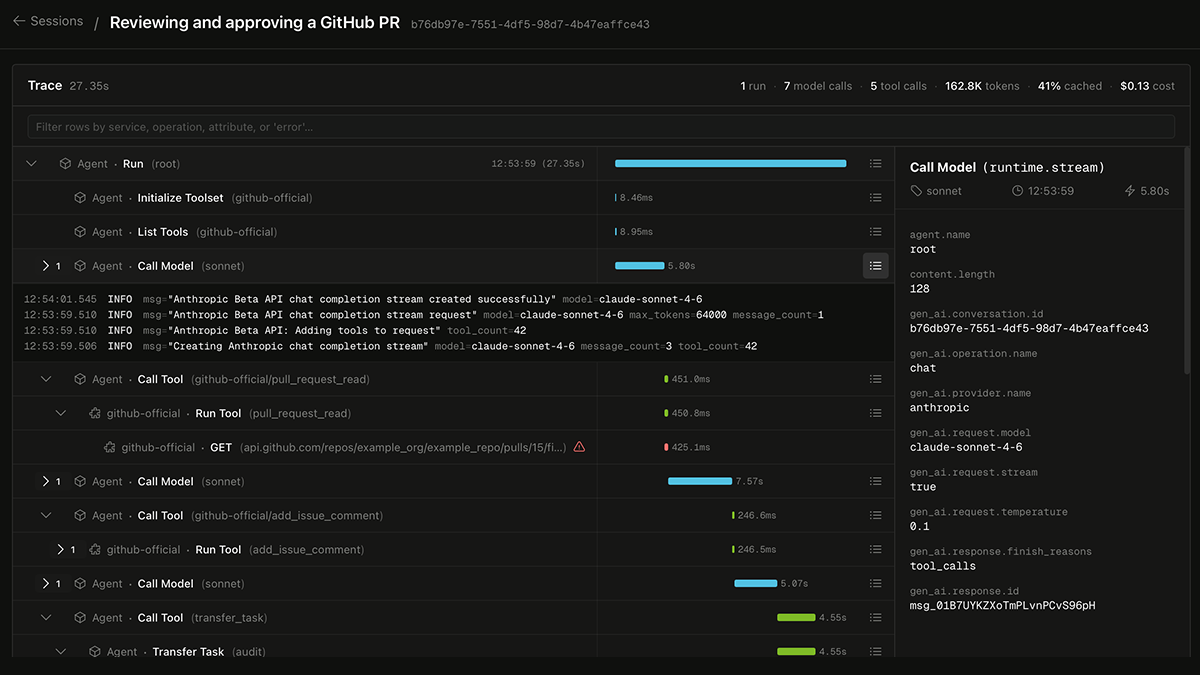Image resolution: width=1200 pixels, height=675 pixels.
Task: Click the gen_ai.request.temperature value 0.1
Action: click(x=919, y=526)
